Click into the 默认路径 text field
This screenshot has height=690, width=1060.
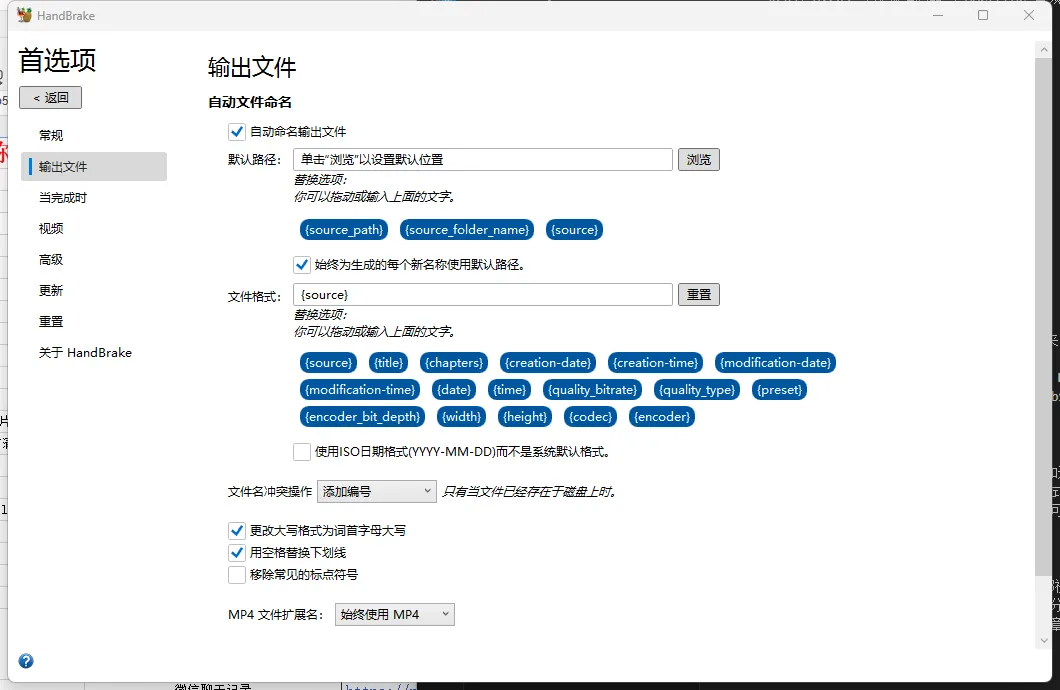click(x=483, y=159)
